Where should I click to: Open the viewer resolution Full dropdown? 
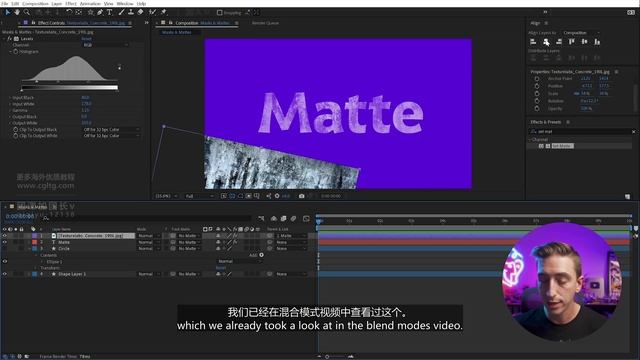pos(199,196)
